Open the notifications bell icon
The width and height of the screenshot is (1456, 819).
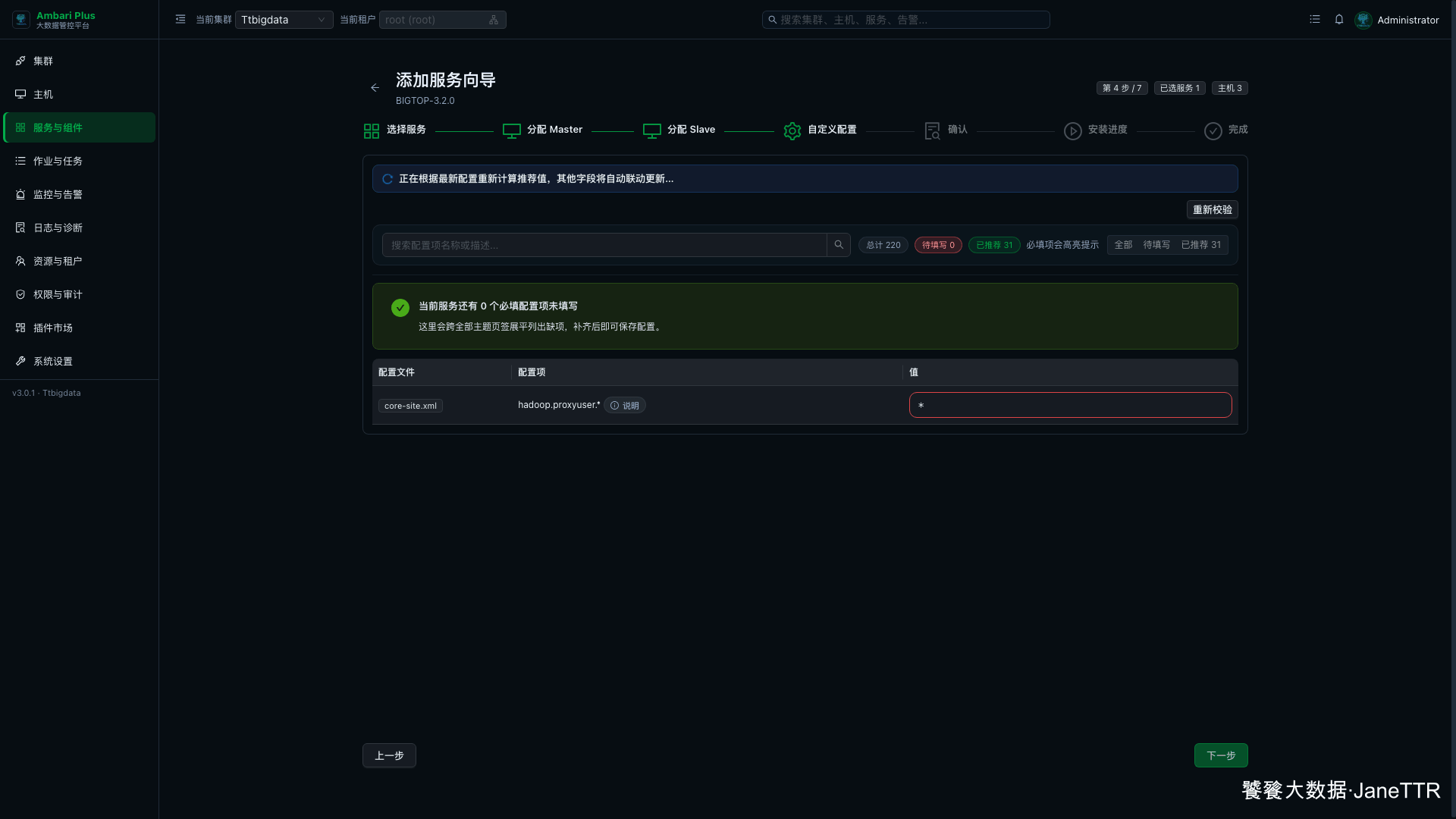coord(1339,20)
